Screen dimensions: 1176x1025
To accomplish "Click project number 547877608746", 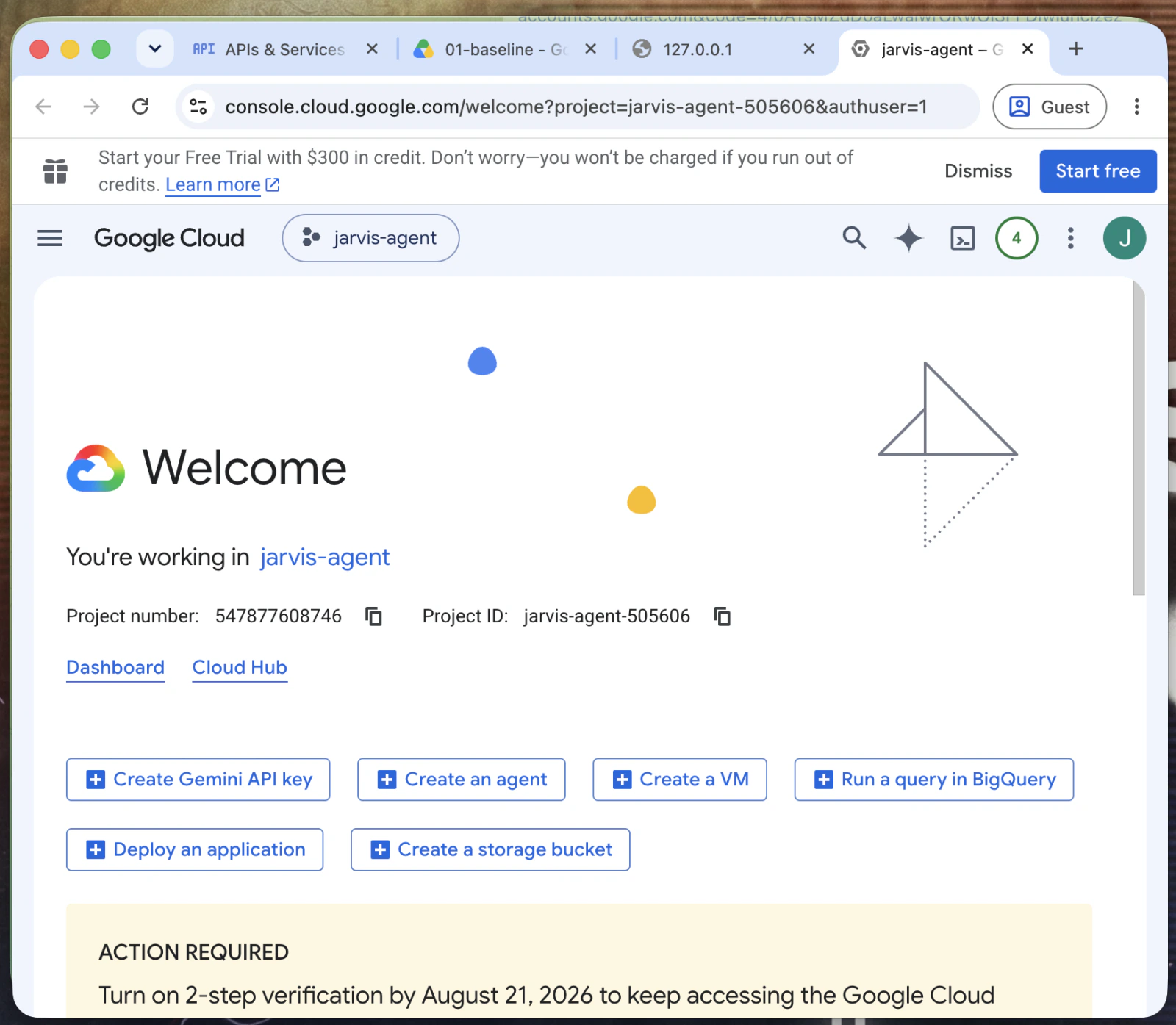I will click(279, 616).
